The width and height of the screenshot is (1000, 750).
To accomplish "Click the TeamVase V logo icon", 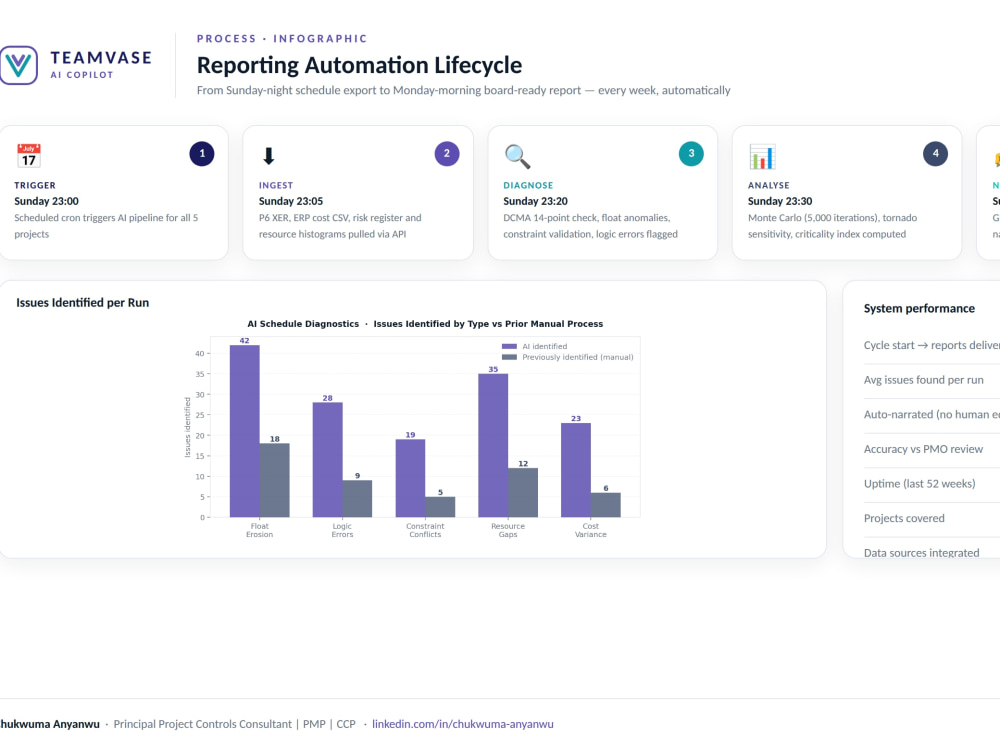I will point(18,65).
